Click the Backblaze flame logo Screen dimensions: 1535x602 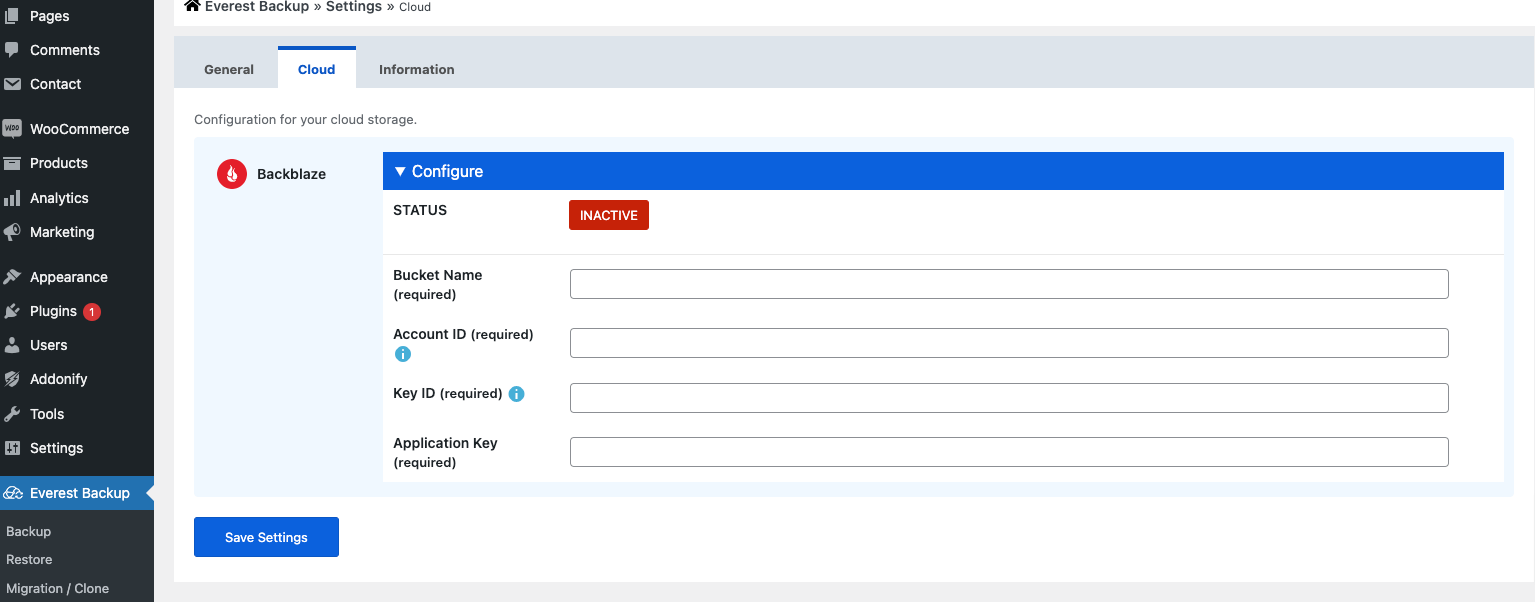(232, 174)
